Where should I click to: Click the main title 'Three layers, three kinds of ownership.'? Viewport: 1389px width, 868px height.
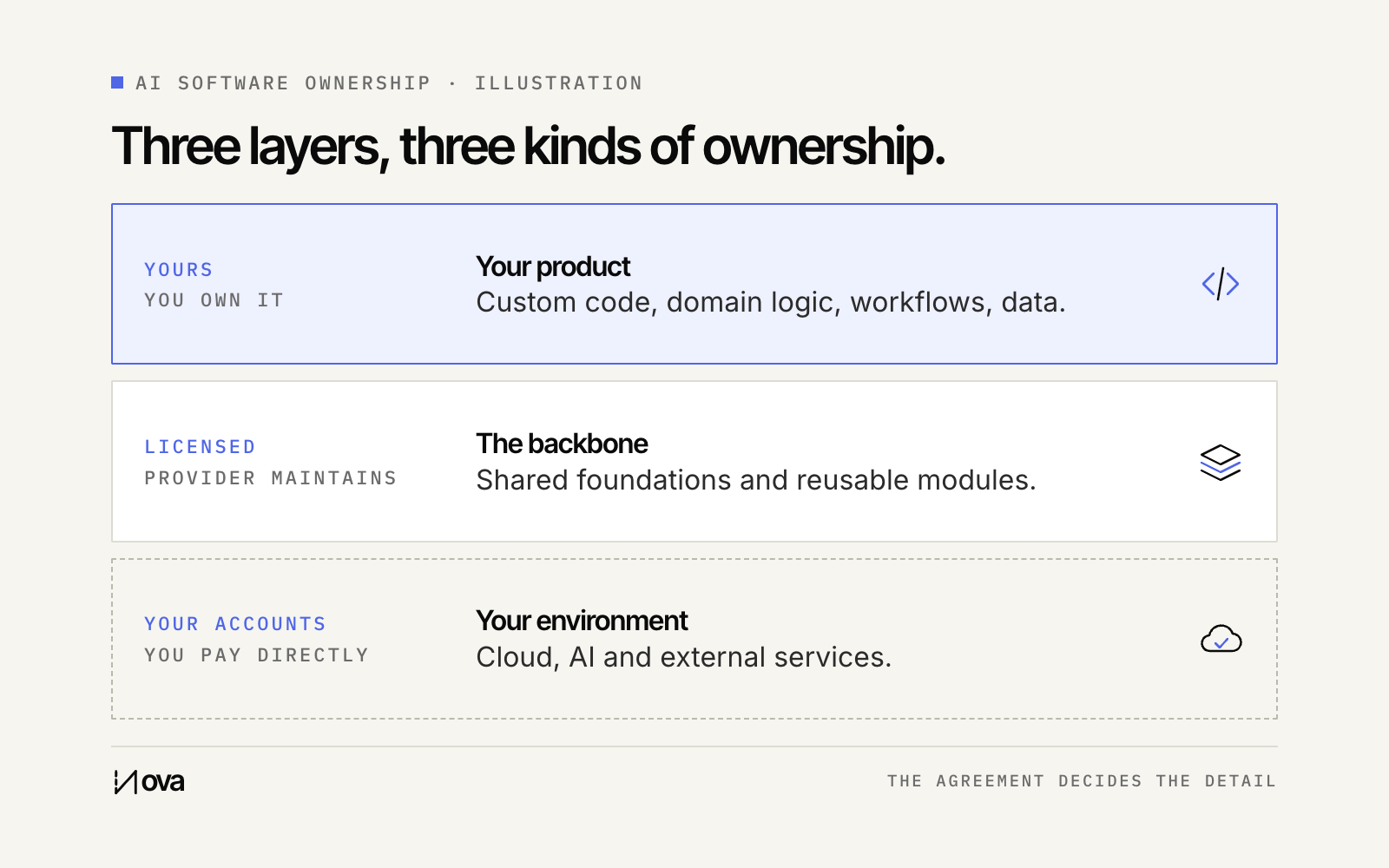pyautogui.click(x=528, y=147)
